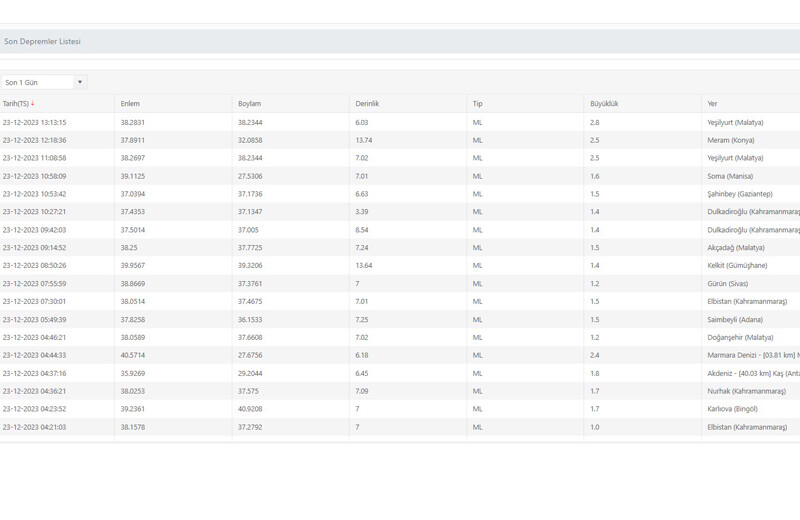Select the Gürün (Sivas) earthquake row
This screenshot has width=800, height=520.
point(400,284)
